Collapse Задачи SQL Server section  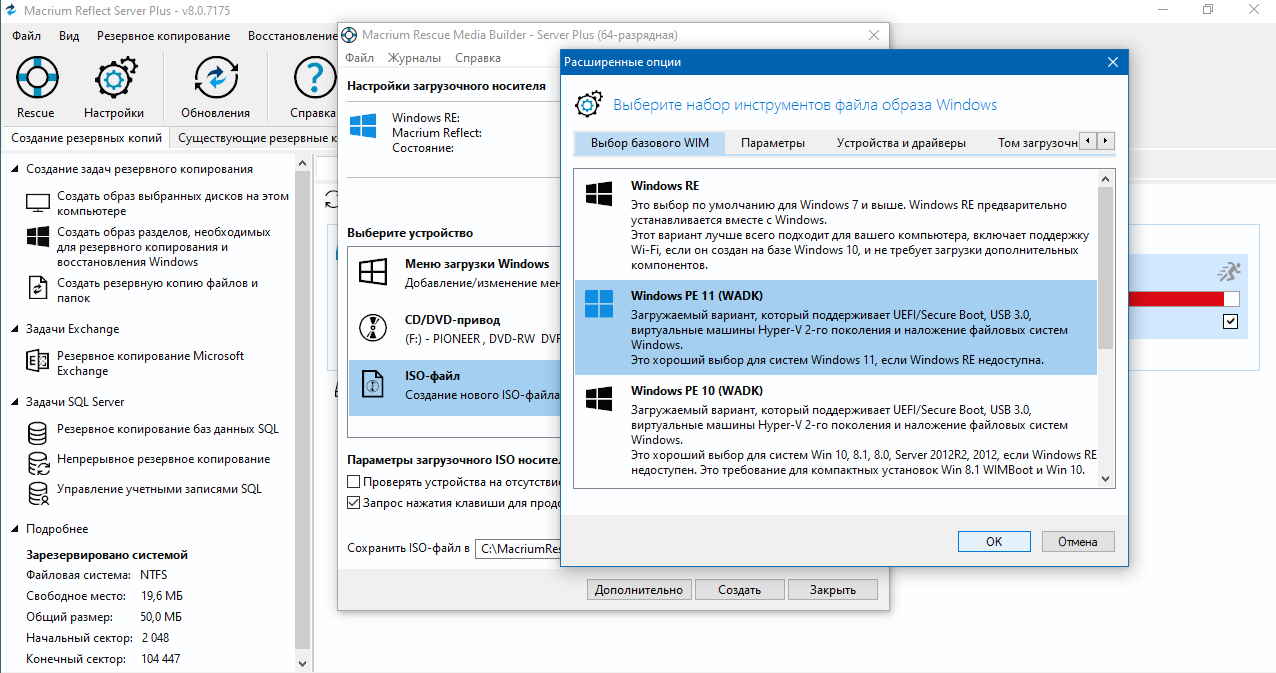click(x=15, y=402)
